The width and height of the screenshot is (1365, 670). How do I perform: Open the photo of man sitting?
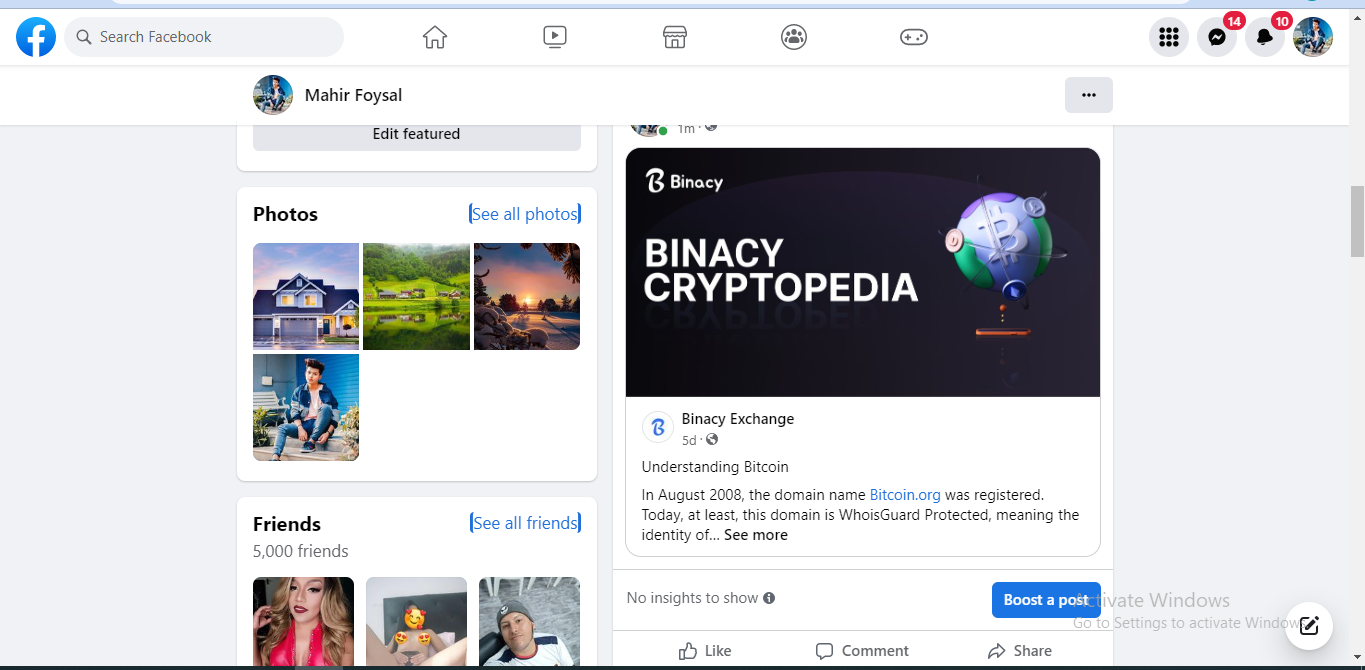(306, 407)
